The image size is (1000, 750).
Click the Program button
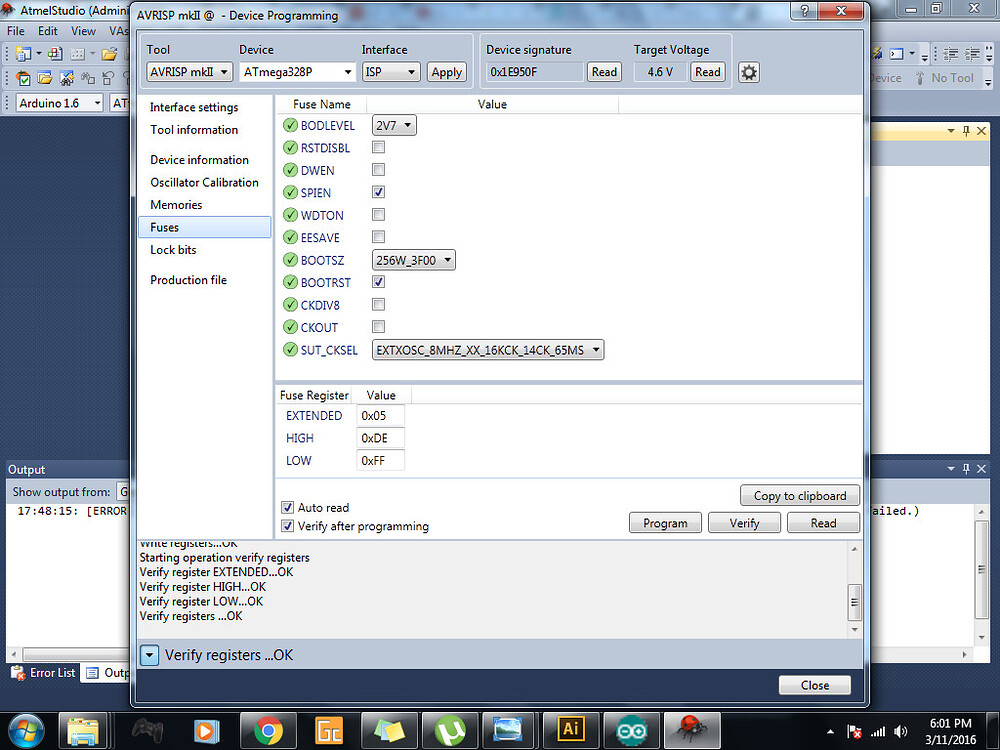click(665, 522)
